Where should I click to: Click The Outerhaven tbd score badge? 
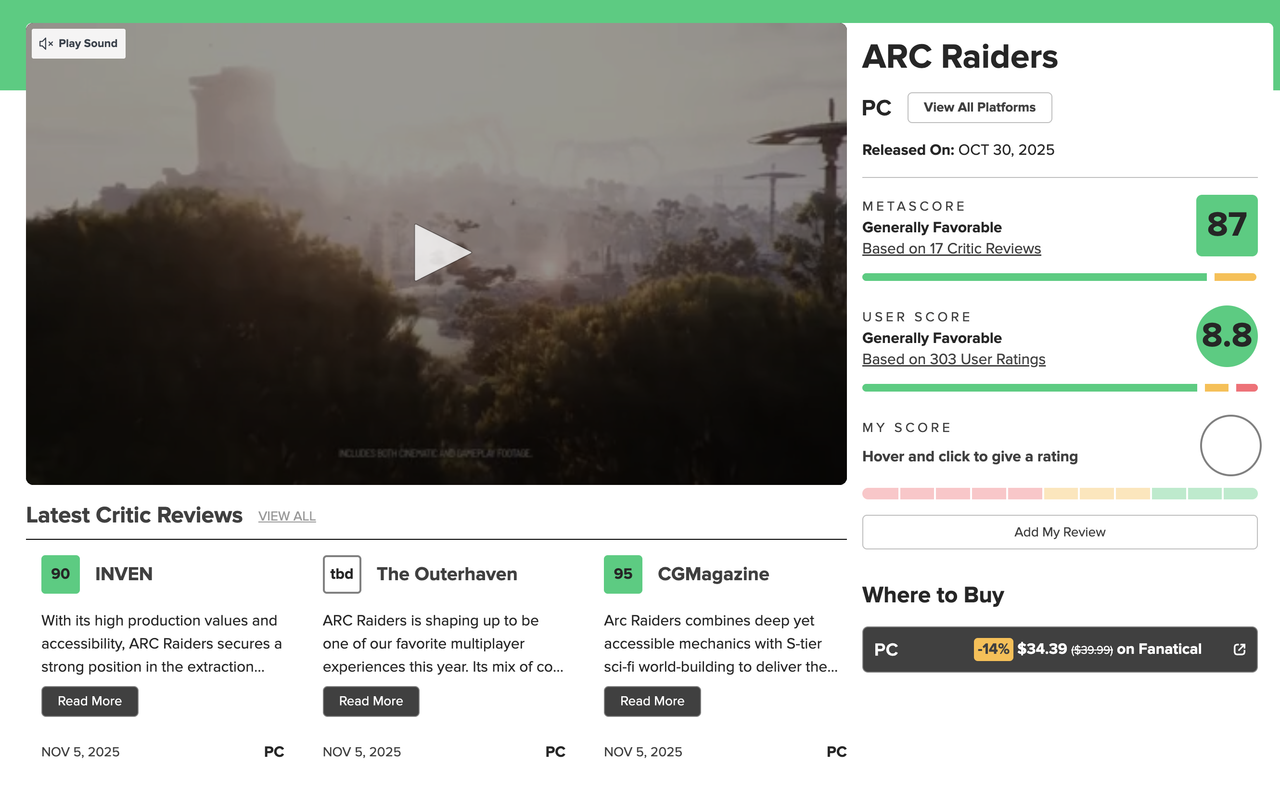(x=342, y=574)
